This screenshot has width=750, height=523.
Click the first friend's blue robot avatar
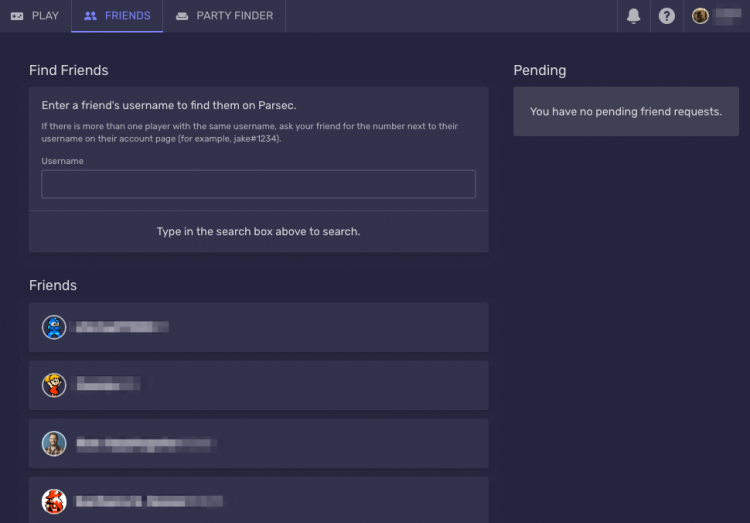click(54, 327)
